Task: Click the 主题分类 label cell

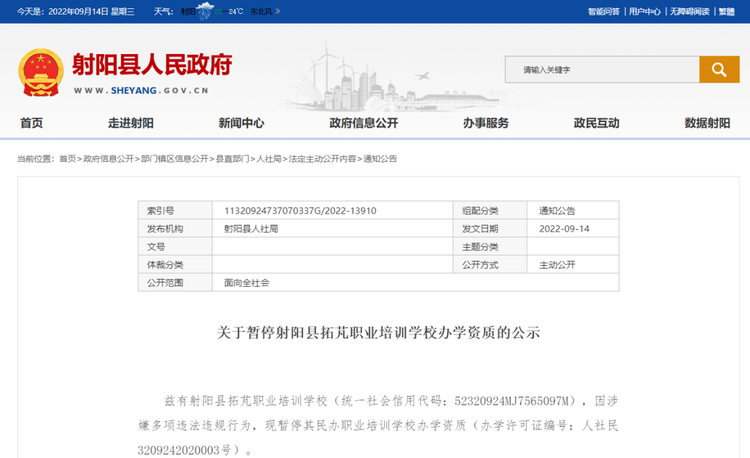Action: (x=490, y=247)
